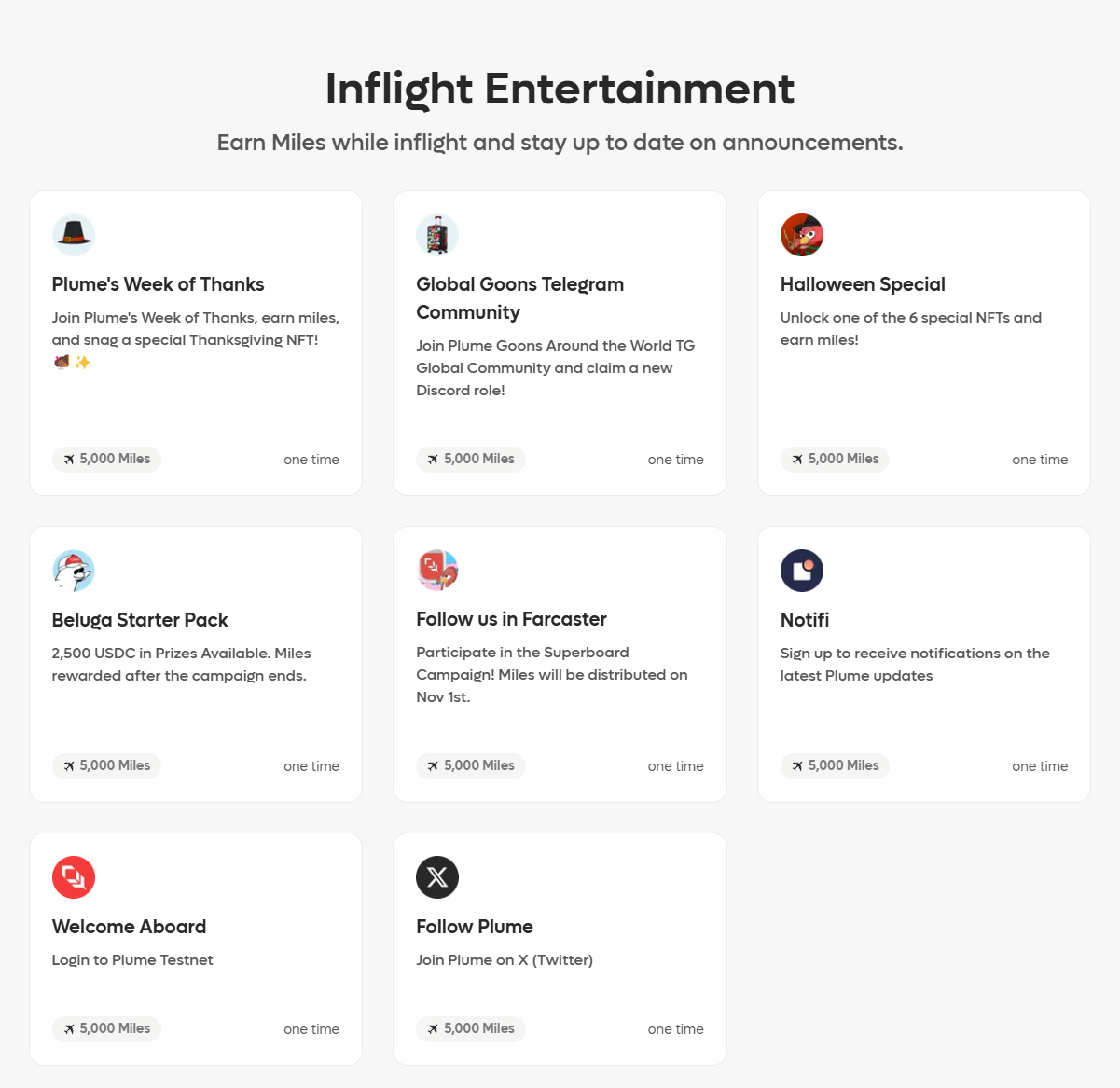The width and height of the screenshot is (1120, 1088).
Task: Open the Notifi card title
Action: (805, 620)
